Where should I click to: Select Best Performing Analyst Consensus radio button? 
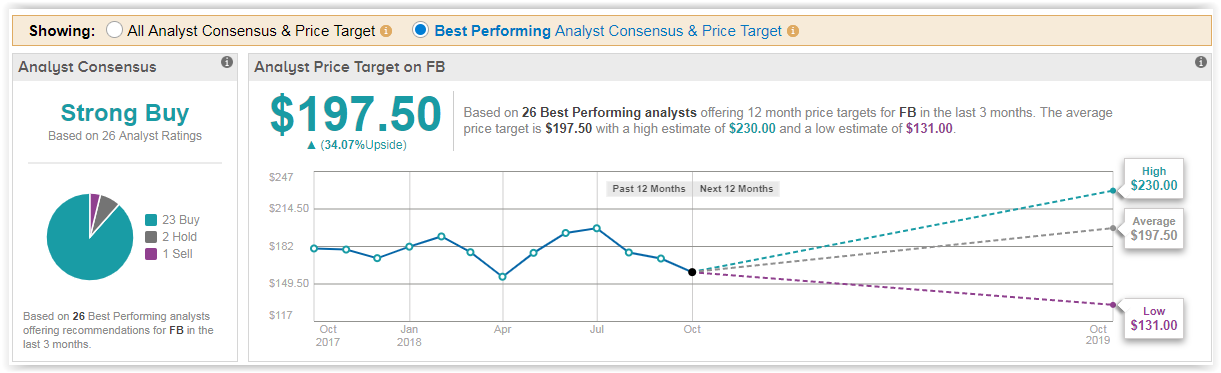(420, 30)
